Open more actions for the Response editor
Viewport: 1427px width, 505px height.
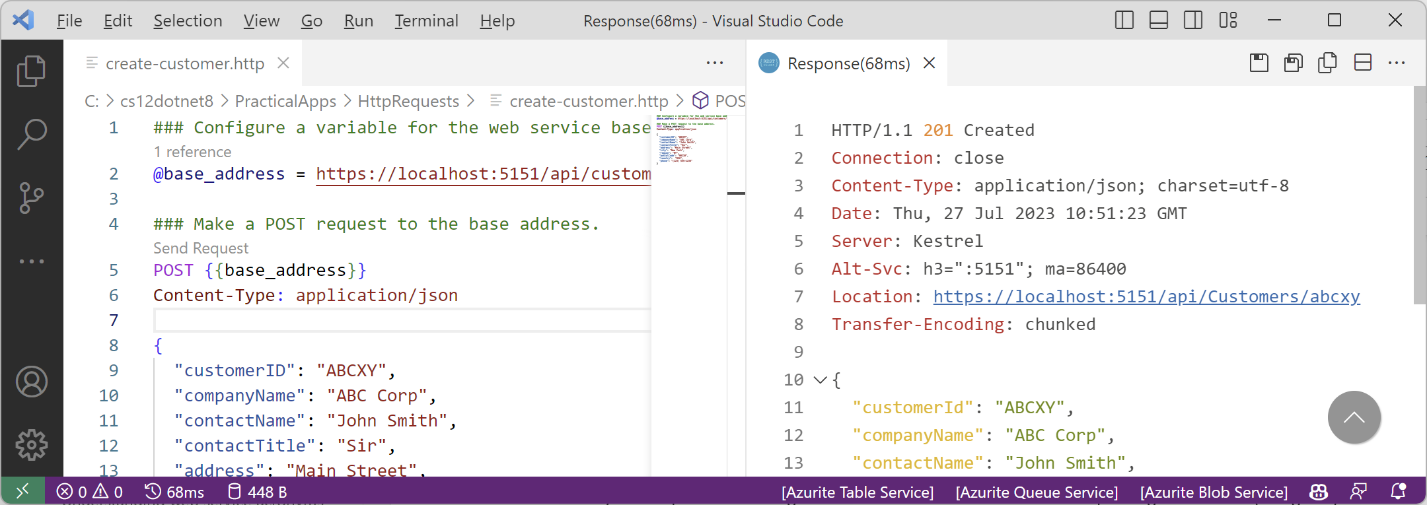pyautogui.click(x=1396, y=63)
